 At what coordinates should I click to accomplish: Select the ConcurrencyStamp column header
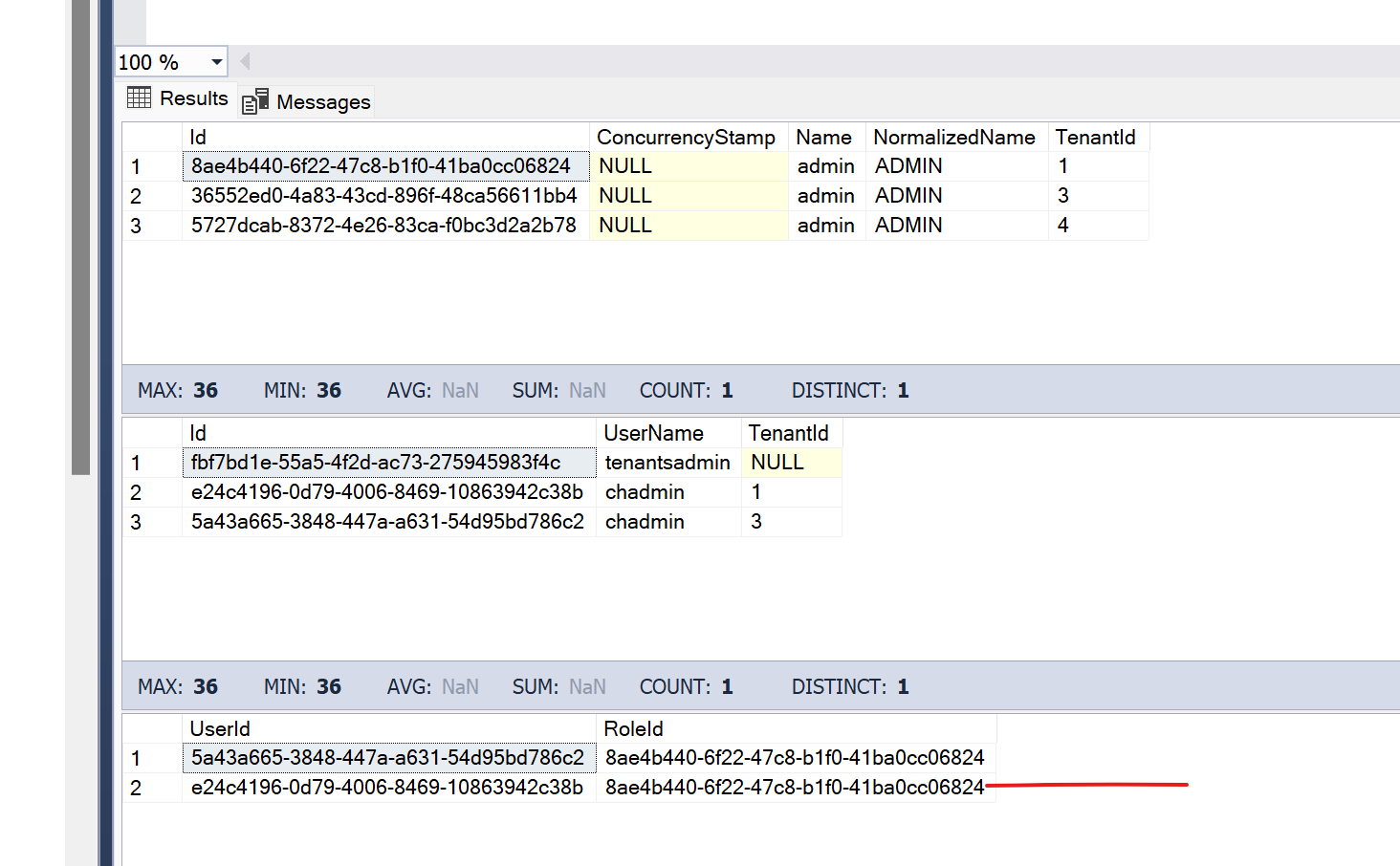(689, 138)
